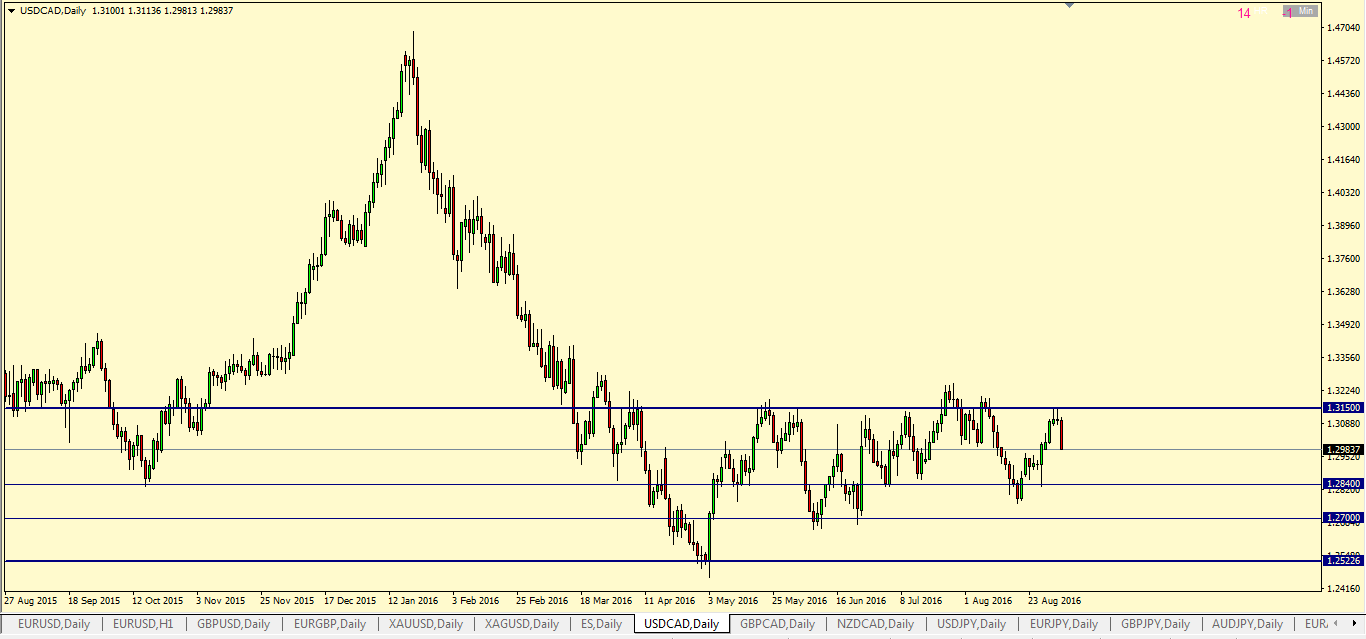Open the USDCAD chart title dropdown triangle
1366x639 pixels.
(x=11, y=11)
